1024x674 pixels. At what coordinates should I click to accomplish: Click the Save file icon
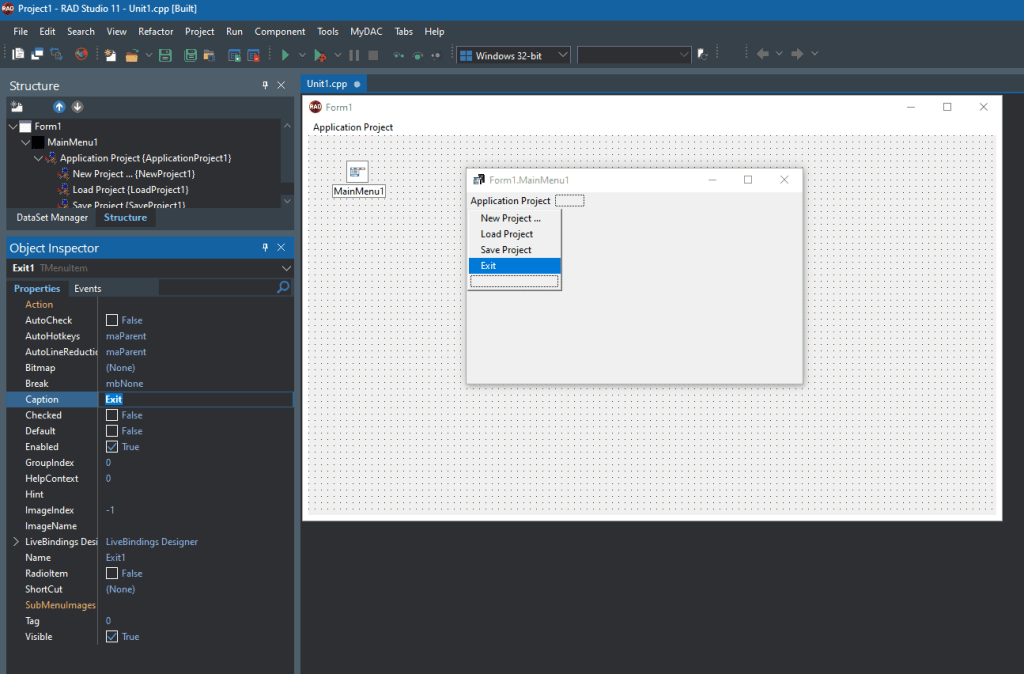165,56
